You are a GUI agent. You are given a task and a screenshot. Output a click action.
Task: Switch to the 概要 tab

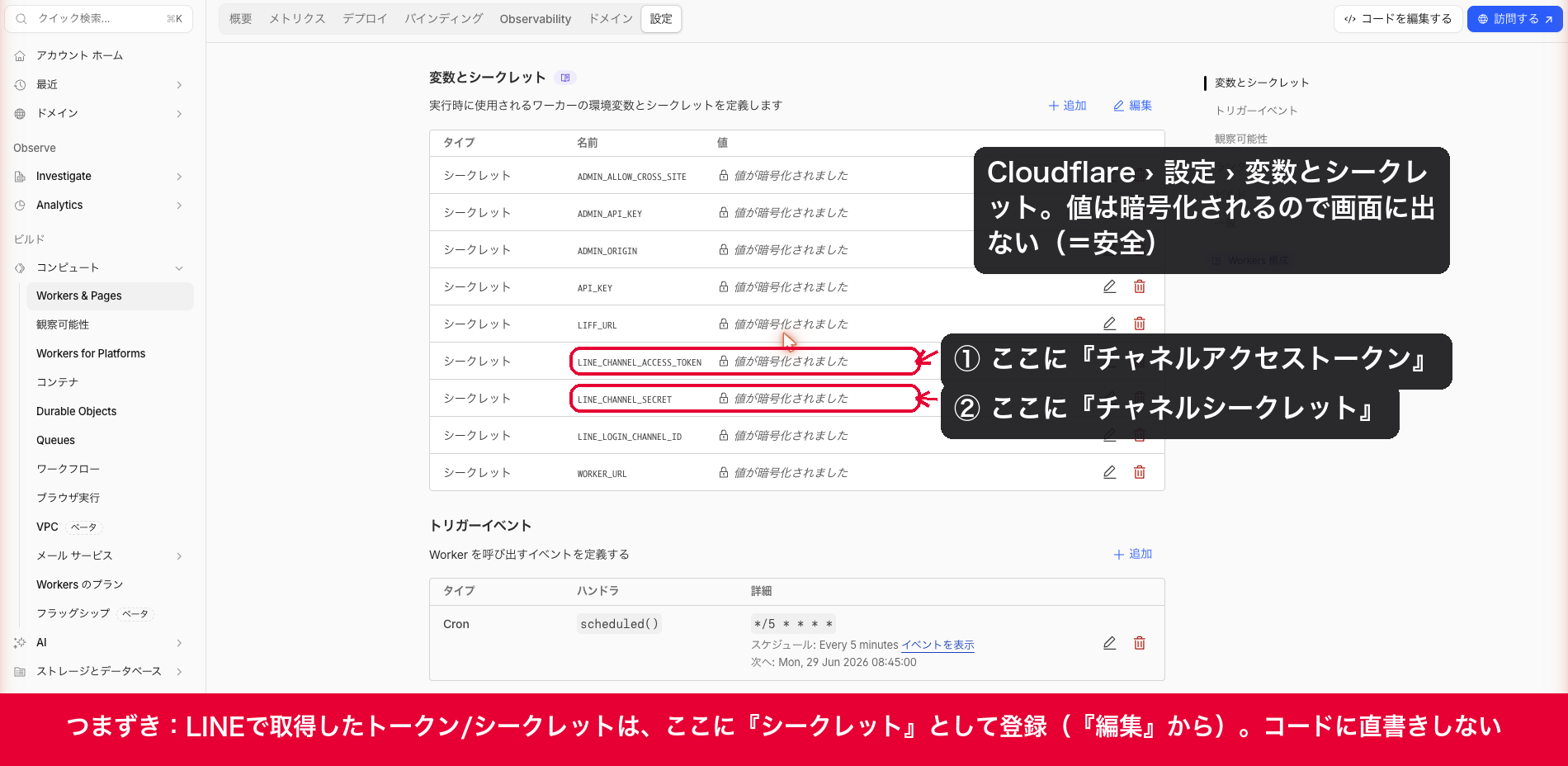(240, 19)
